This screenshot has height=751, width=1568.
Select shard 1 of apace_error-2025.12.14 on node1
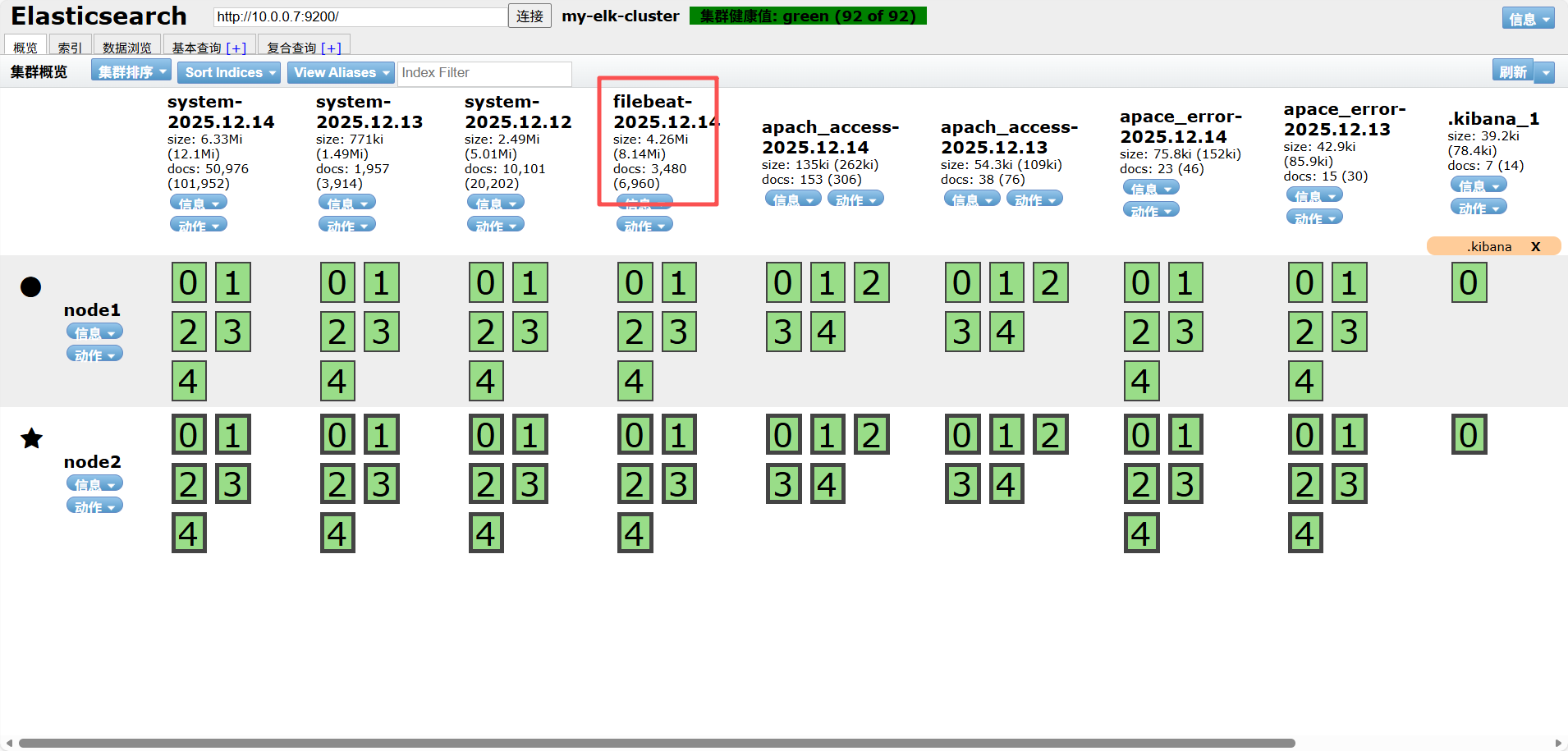coord(1185,282)
